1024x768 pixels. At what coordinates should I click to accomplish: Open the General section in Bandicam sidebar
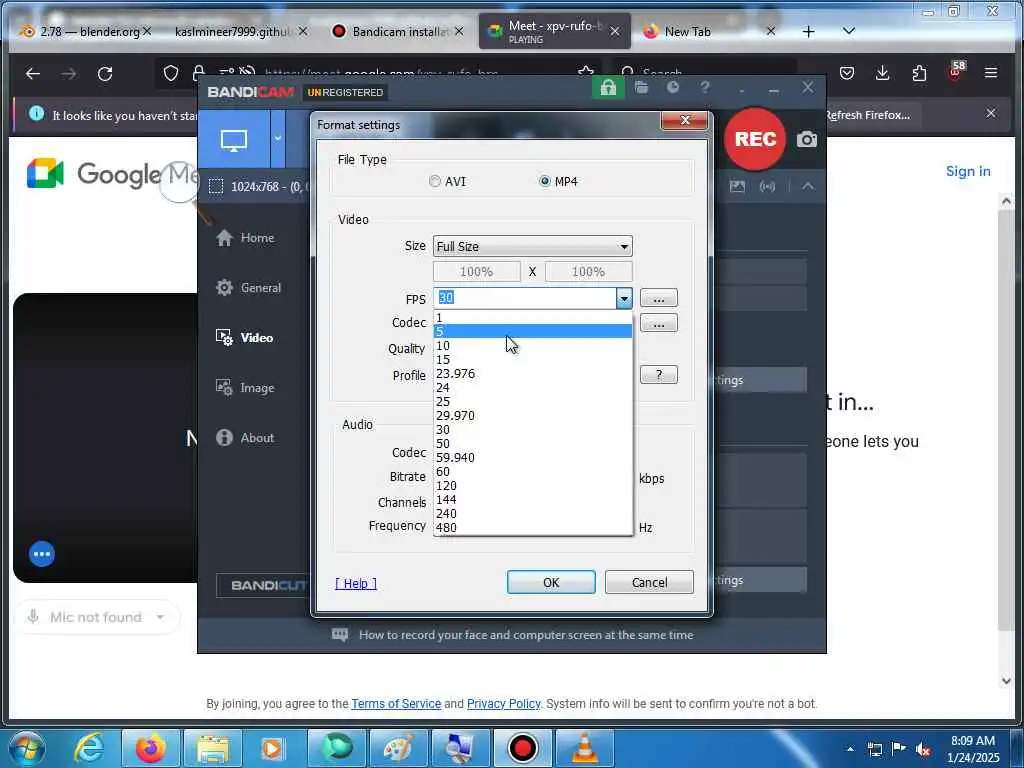248,287
